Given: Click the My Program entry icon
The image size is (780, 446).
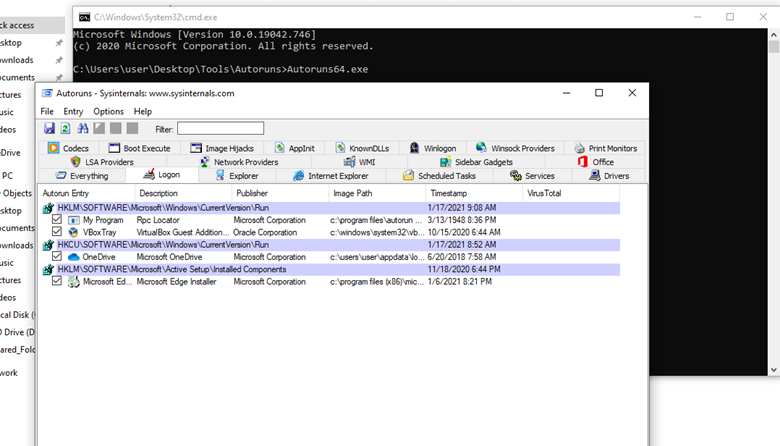Looking at the screenshot, I should (74, 220).
